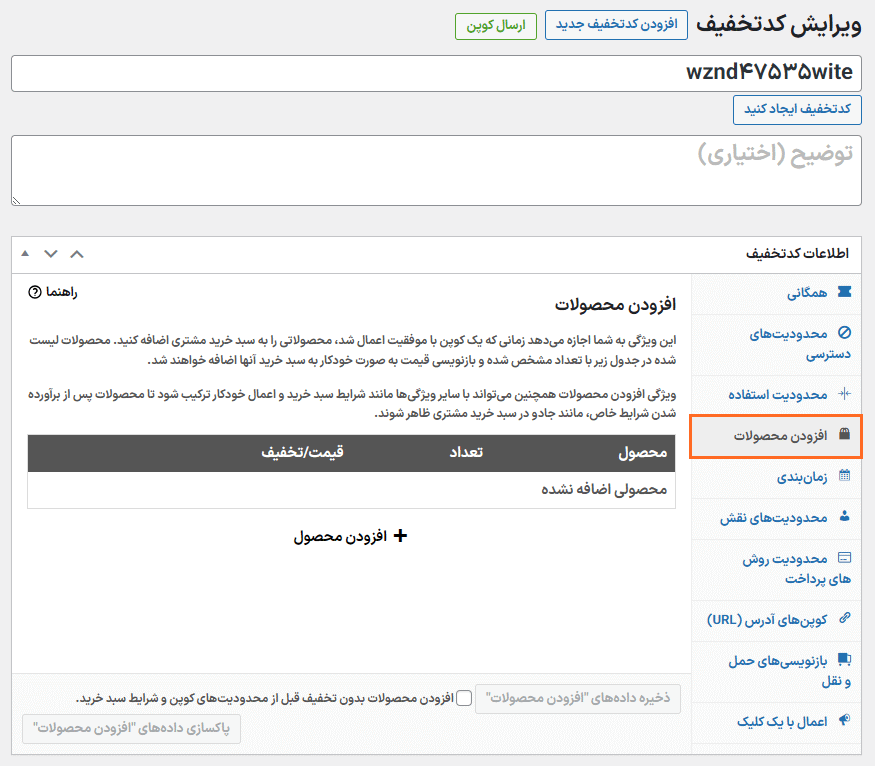Click the link icon for کوپن‌های آدرس
Image resolution: width=875 pixels, height=766 pixels.
845,619
